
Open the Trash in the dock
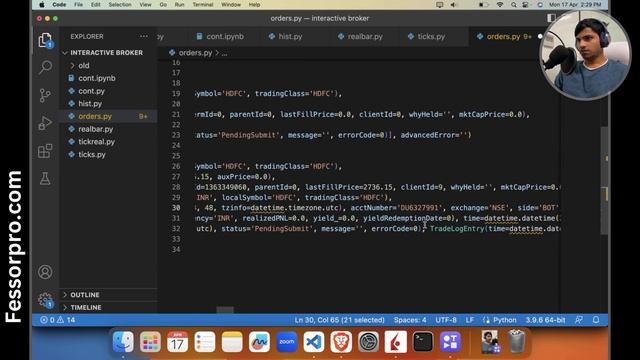click(517, 341)
